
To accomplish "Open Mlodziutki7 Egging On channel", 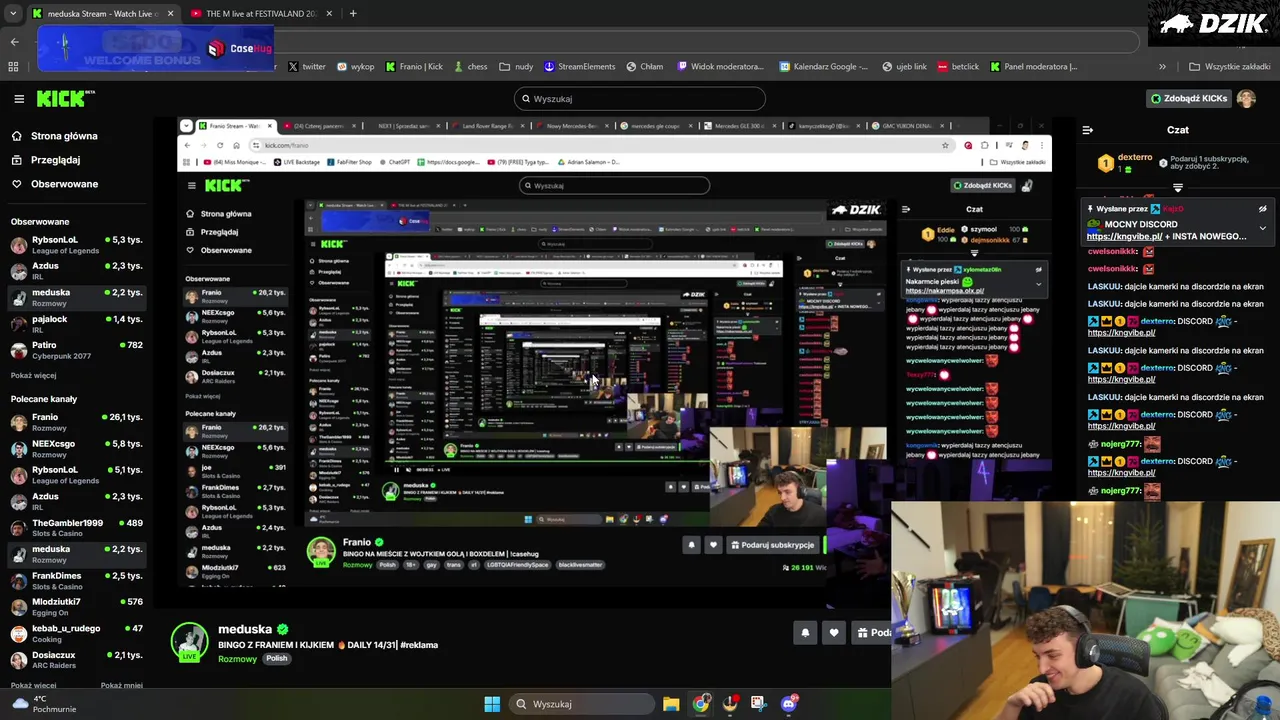I will click(x=76, y=607).
